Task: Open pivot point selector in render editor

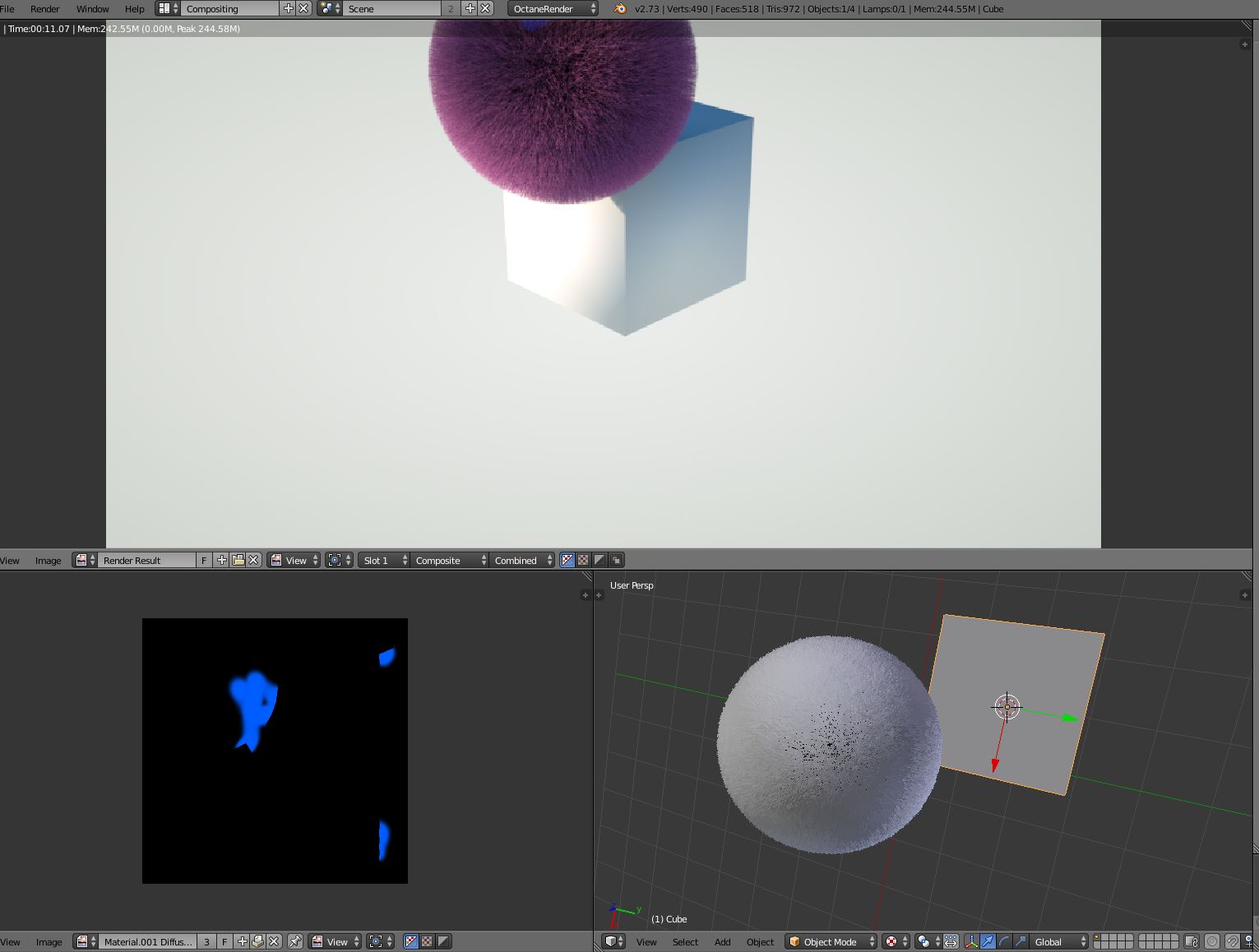Action: pos(339,560)
